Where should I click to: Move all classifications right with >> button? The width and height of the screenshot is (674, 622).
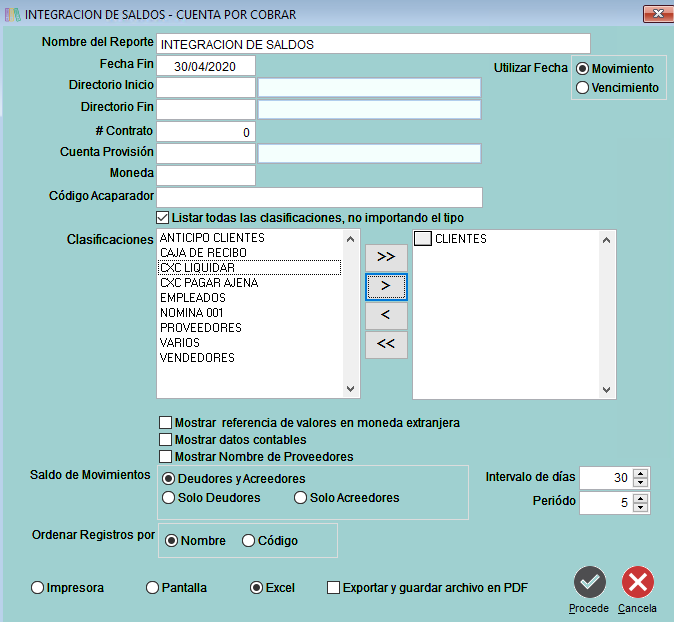(386, 257)
